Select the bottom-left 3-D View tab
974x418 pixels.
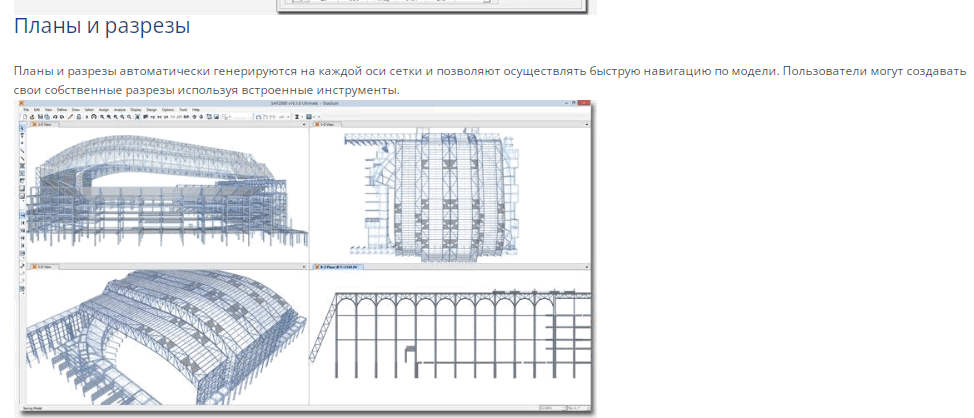pos(43,268)
